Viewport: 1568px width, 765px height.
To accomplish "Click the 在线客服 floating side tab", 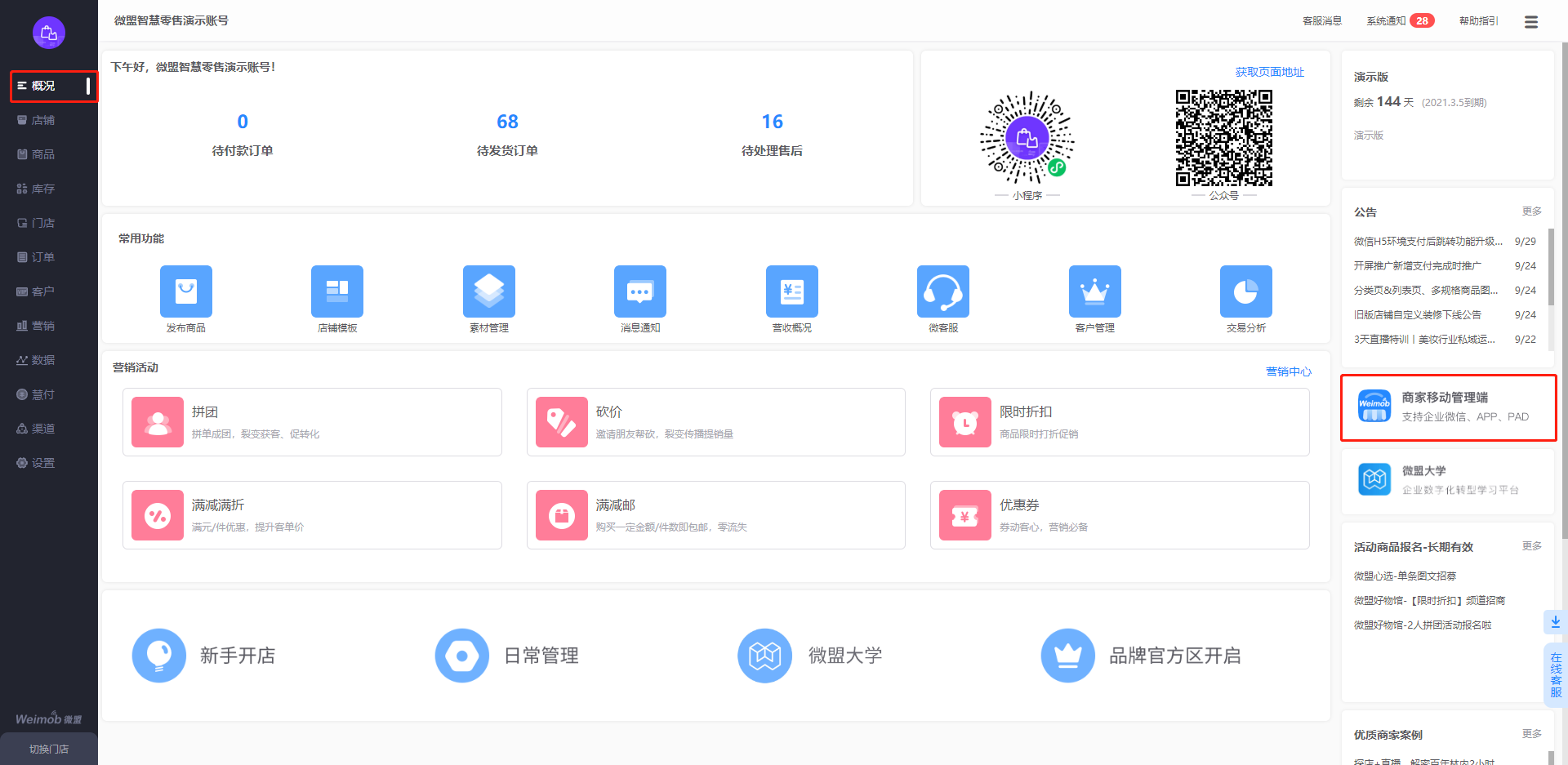I will [1555, 674].
